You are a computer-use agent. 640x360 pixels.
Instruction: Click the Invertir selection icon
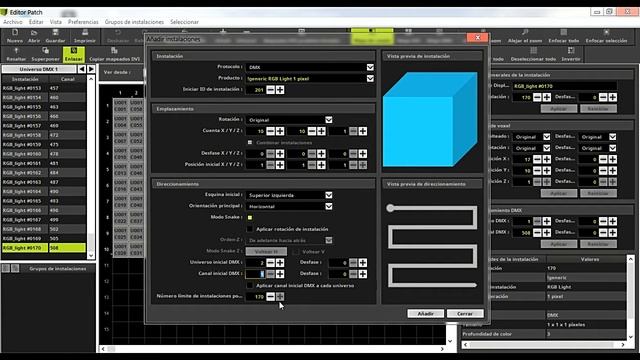coord(571,54)
